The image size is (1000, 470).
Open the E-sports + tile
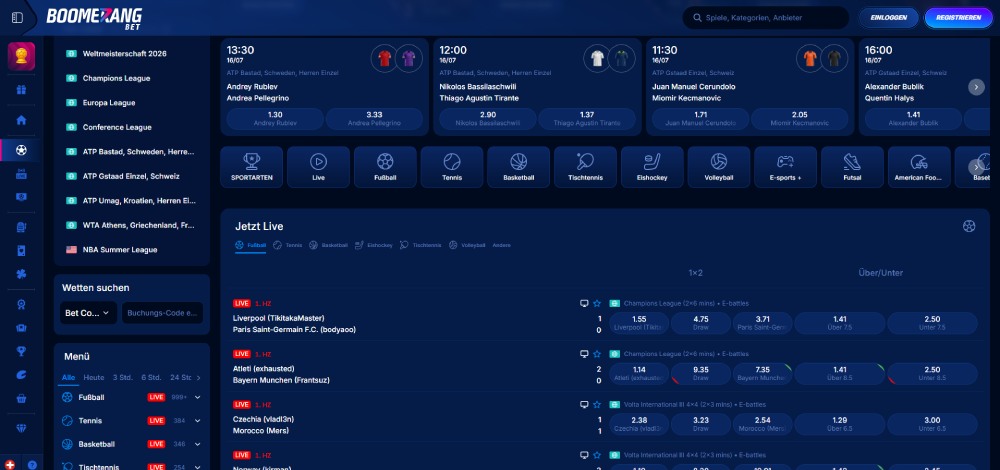coord(786,167)
